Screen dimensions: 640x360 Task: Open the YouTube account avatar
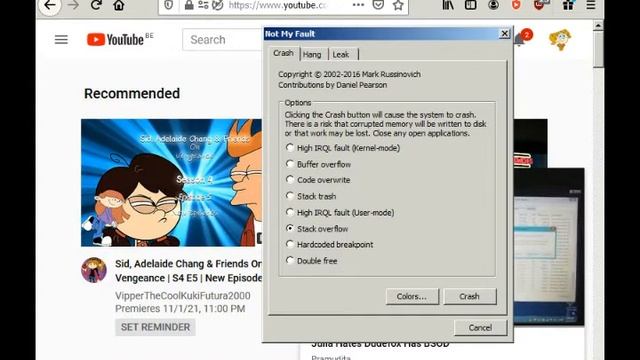click(x=560, y=40)
